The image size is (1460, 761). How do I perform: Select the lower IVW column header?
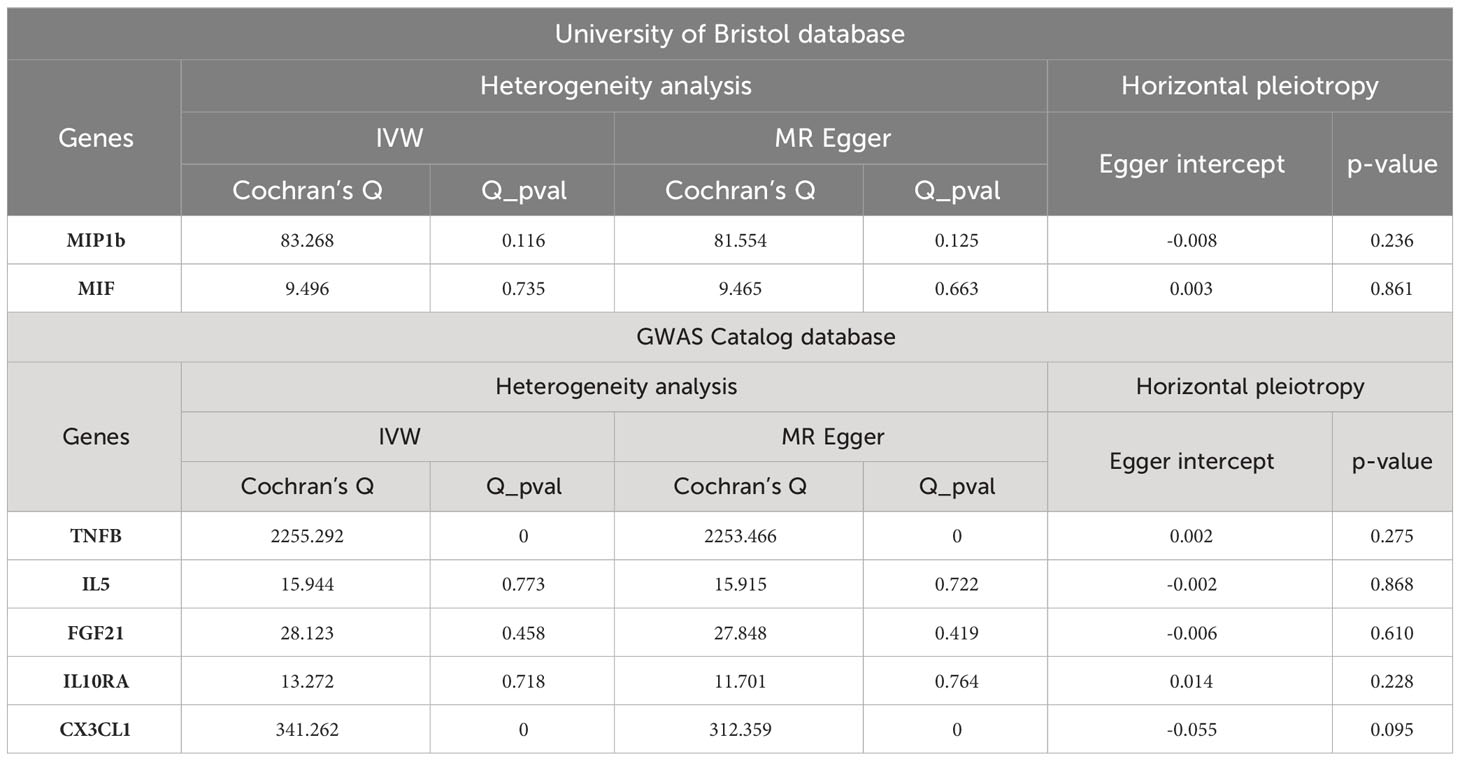398,437
